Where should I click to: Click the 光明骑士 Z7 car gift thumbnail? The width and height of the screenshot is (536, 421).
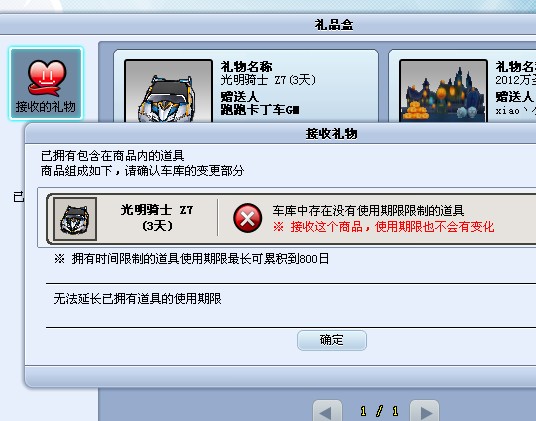169,91
